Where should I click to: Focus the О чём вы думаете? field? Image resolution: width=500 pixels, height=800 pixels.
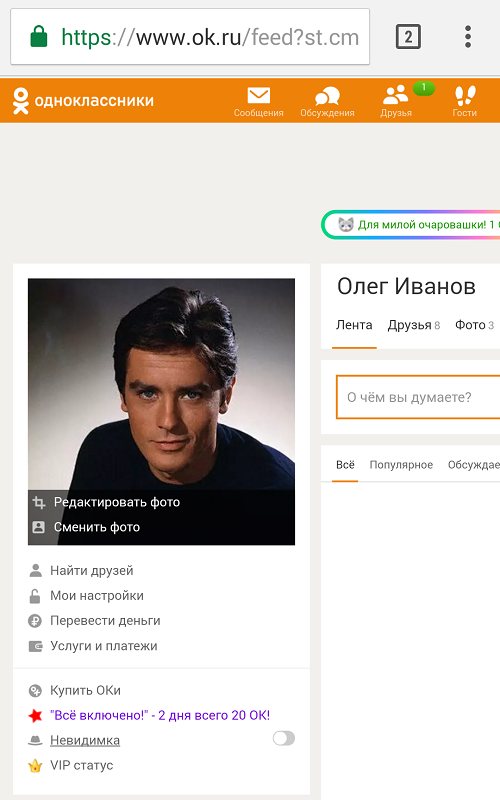[x=418, y=397]
